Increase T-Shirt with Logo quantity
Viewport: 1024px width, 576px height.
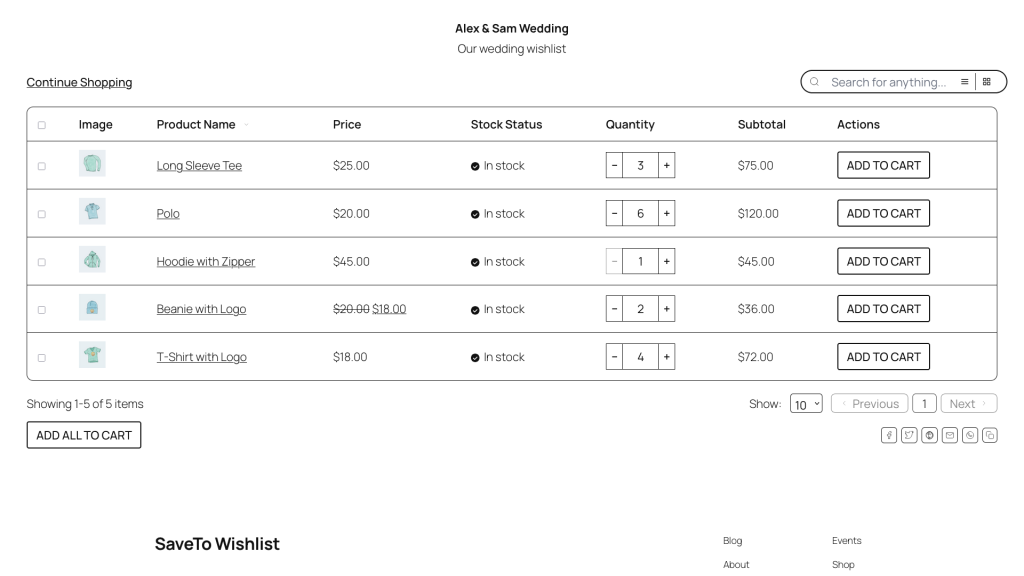(666, 357)
